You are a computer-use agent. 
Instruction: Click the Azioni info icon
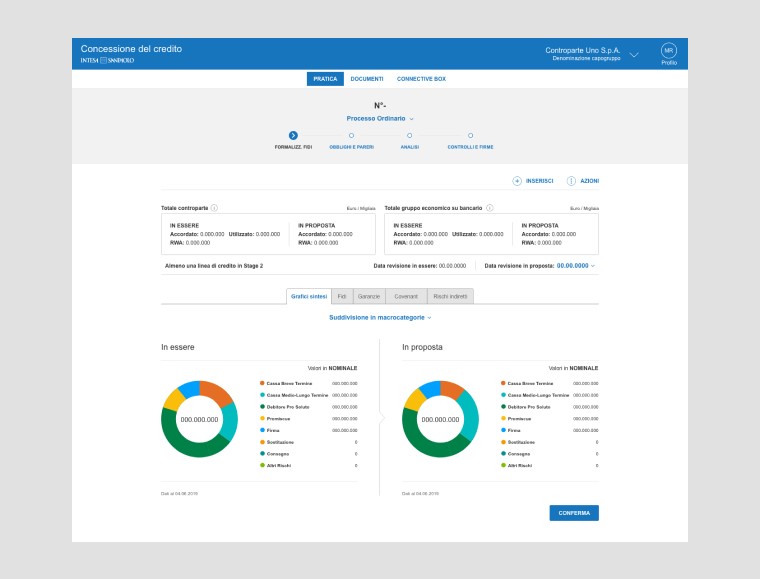pyautogui.click(x=571, y=181)
